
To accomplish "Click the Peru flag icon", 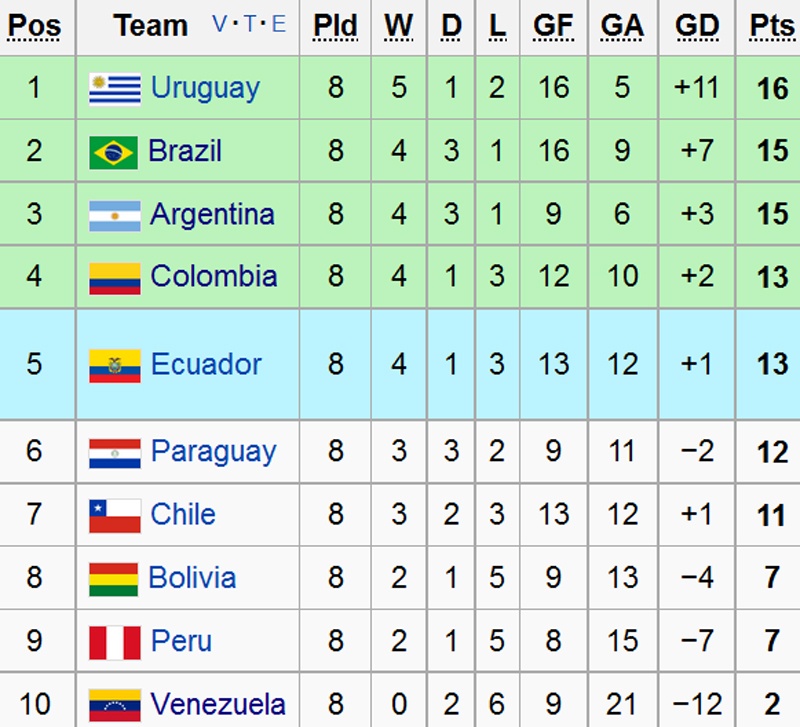I will pos(114,641).
